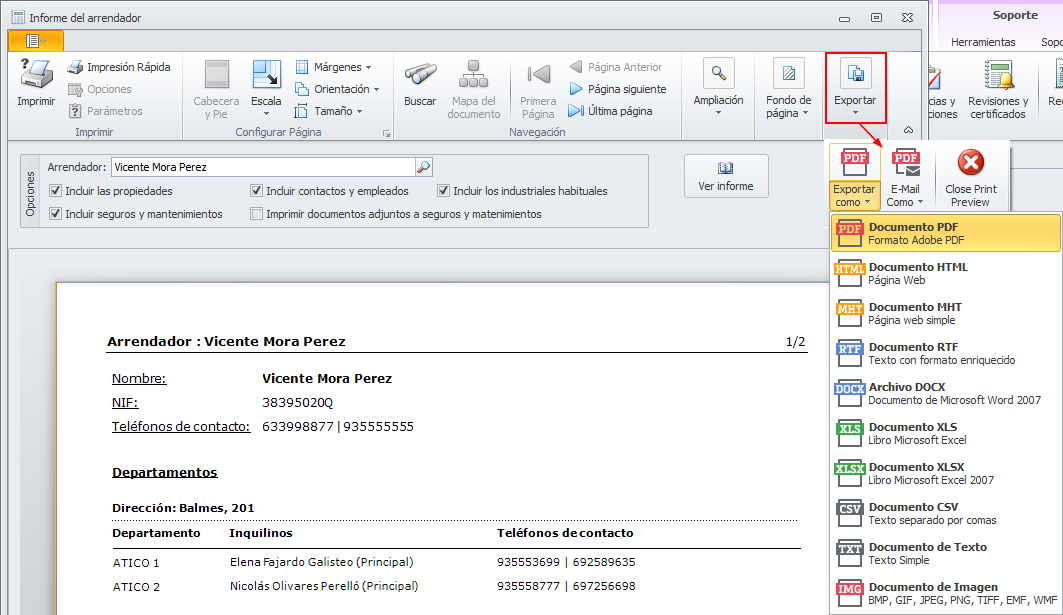Screen dimensions: 1063x615
Task: Click the Buscar binoculars icon
Action: coord(420,75)
